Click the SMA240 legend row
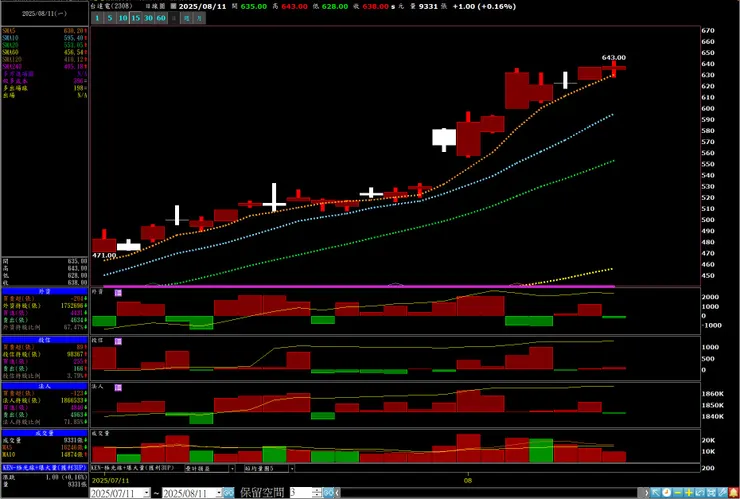This screenshot has width=740, height=499. tap(45, 67)
